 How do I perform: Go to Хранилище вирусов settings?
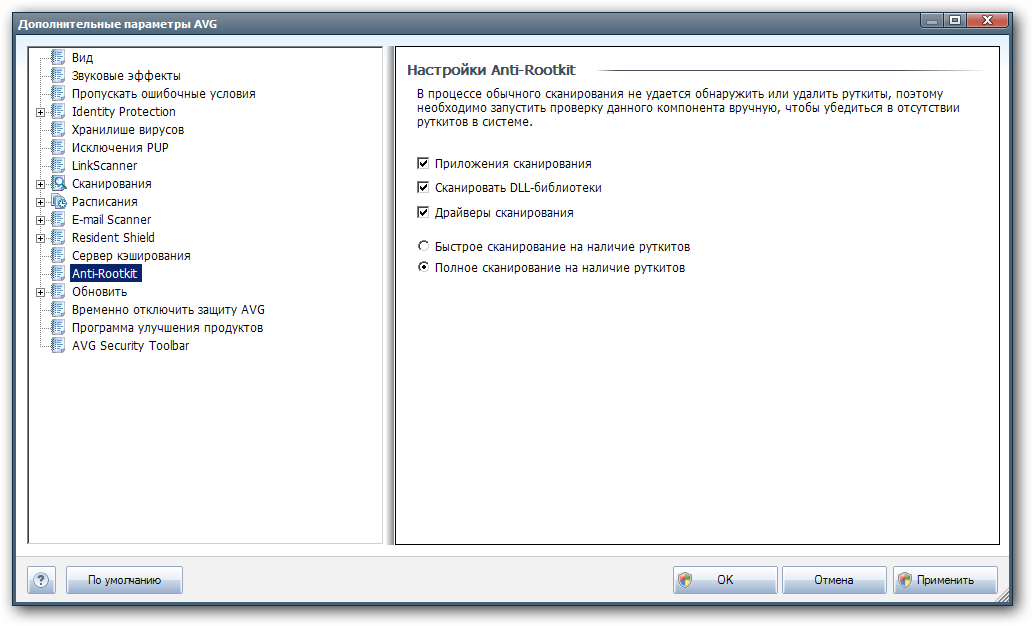[128, 130]
